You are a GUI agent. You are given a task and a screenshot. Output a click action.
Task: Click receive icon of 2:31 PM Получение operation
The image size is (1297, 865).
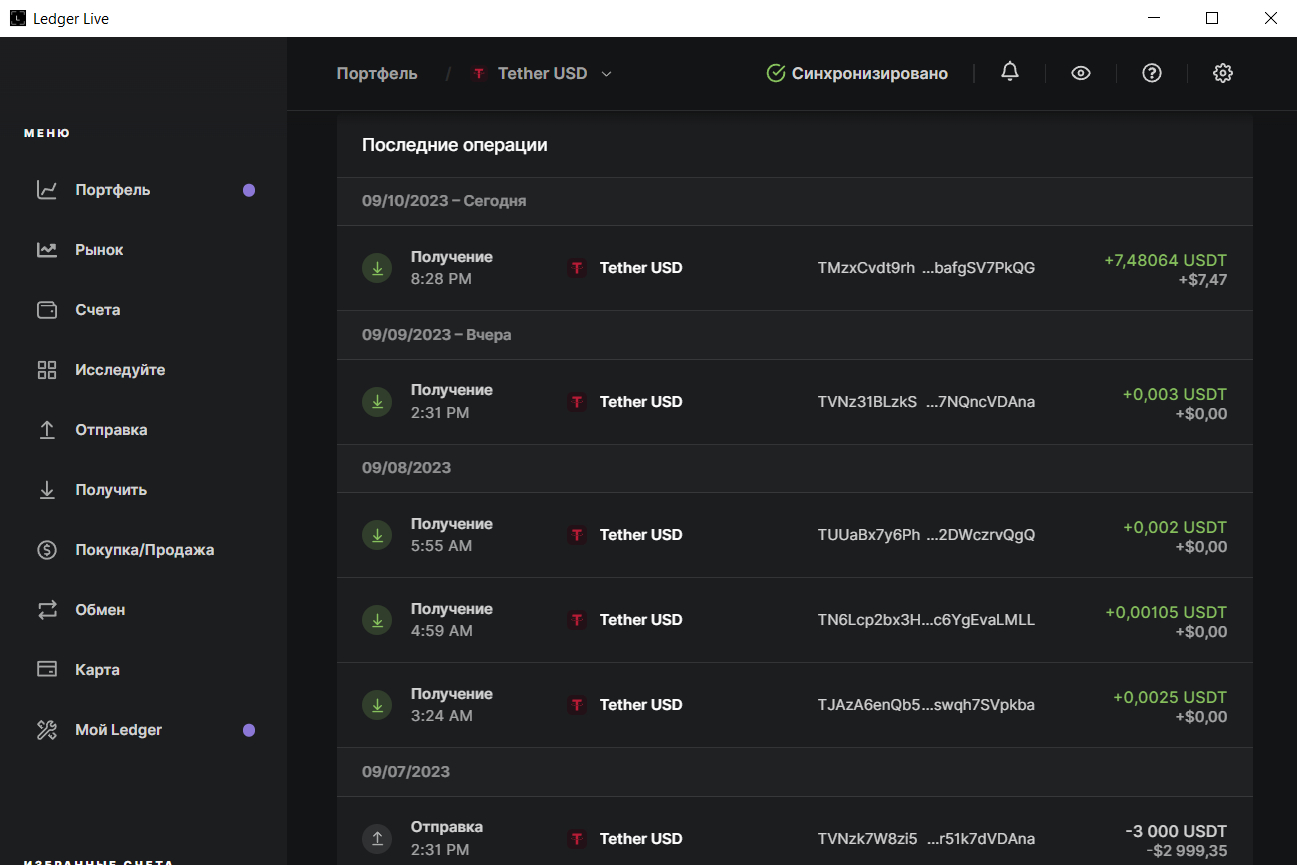(377, 402)
